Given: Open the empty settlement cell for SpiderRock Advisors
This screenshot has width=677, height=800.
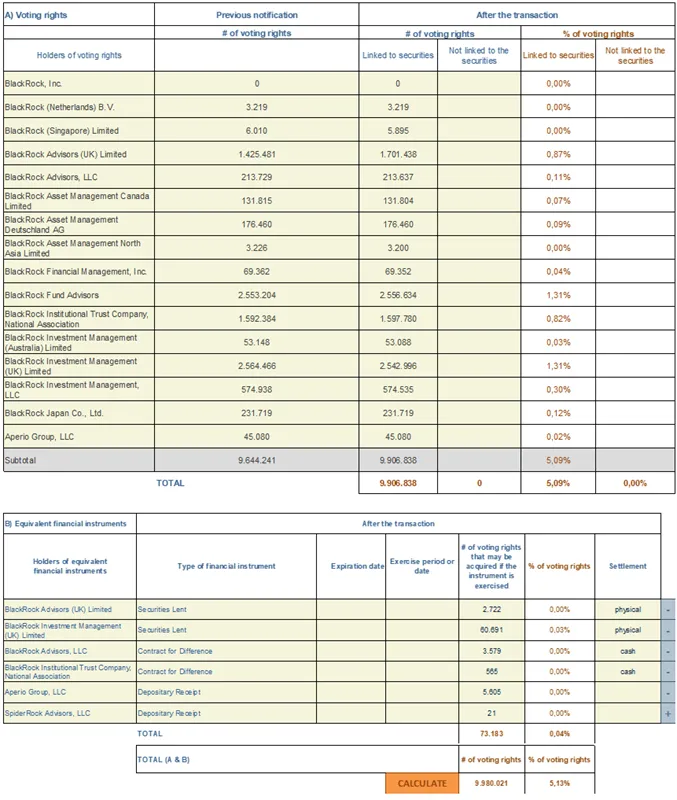Looking at the screenshot, I should click(627, 713).
